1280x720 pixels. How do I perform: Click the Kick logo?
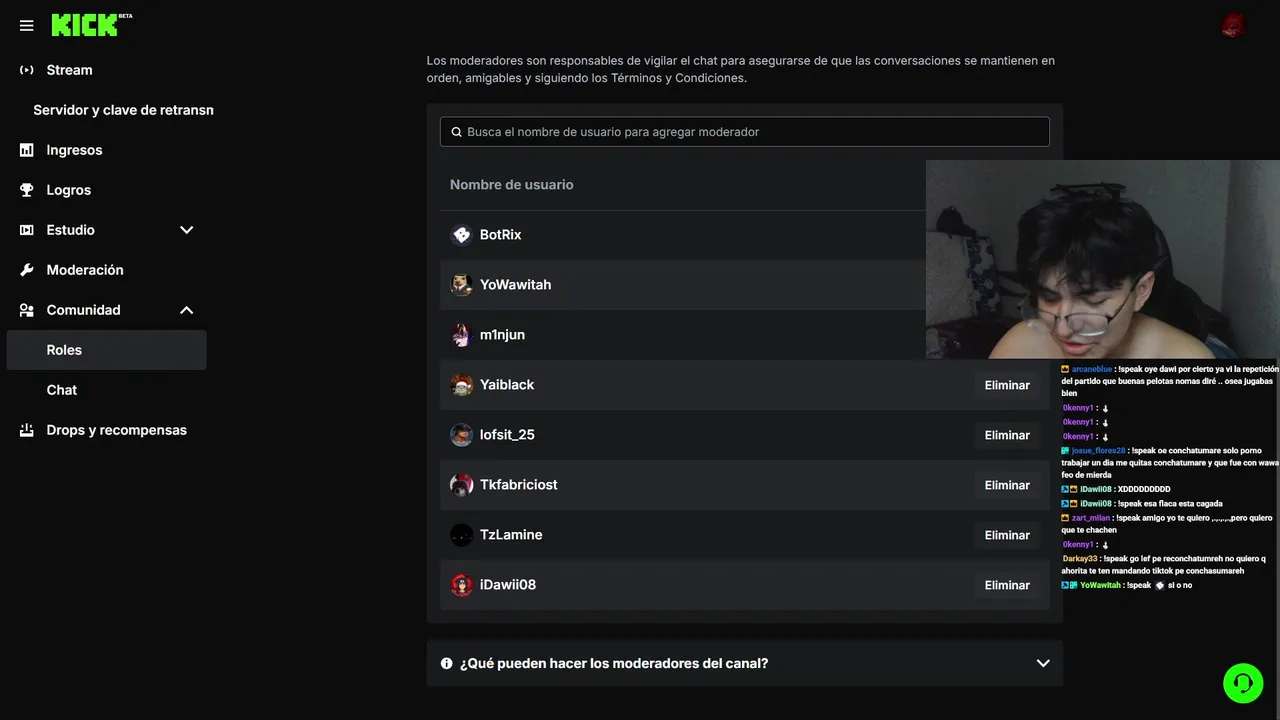pos(85,25)
